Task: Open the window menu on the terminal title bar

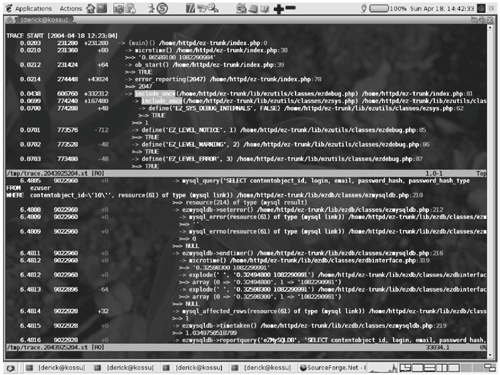Action: (10, 20)
